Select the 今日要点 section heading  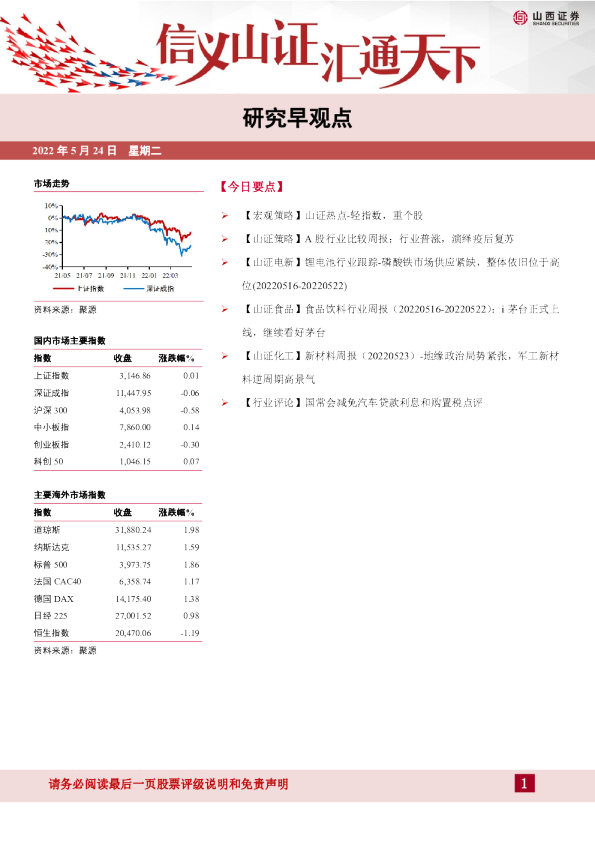(251, 187)
